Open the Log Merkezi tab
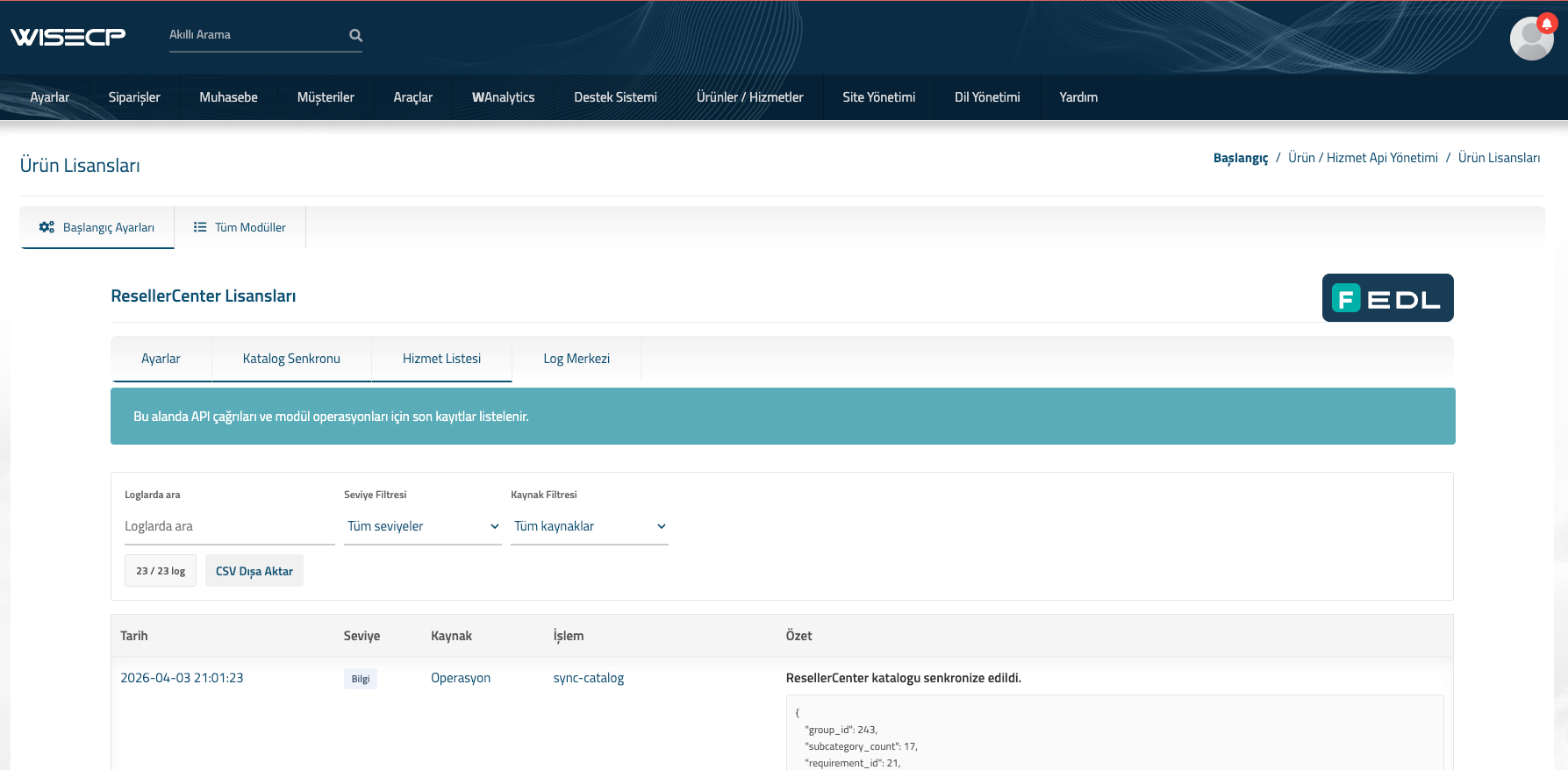 [576, 359]
